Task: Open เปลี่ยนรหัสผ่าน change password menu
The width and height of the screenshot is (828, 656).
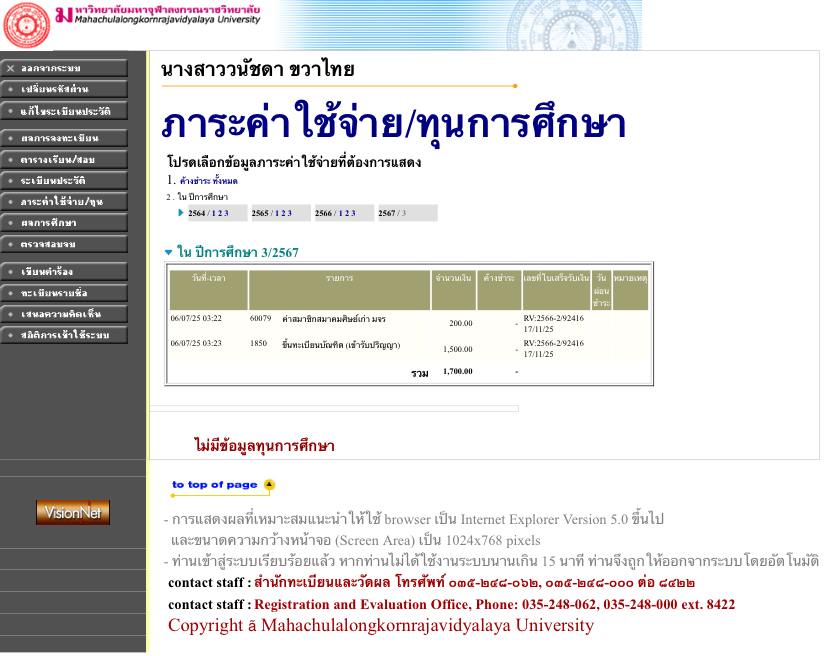Action: [x=64, y=89]
